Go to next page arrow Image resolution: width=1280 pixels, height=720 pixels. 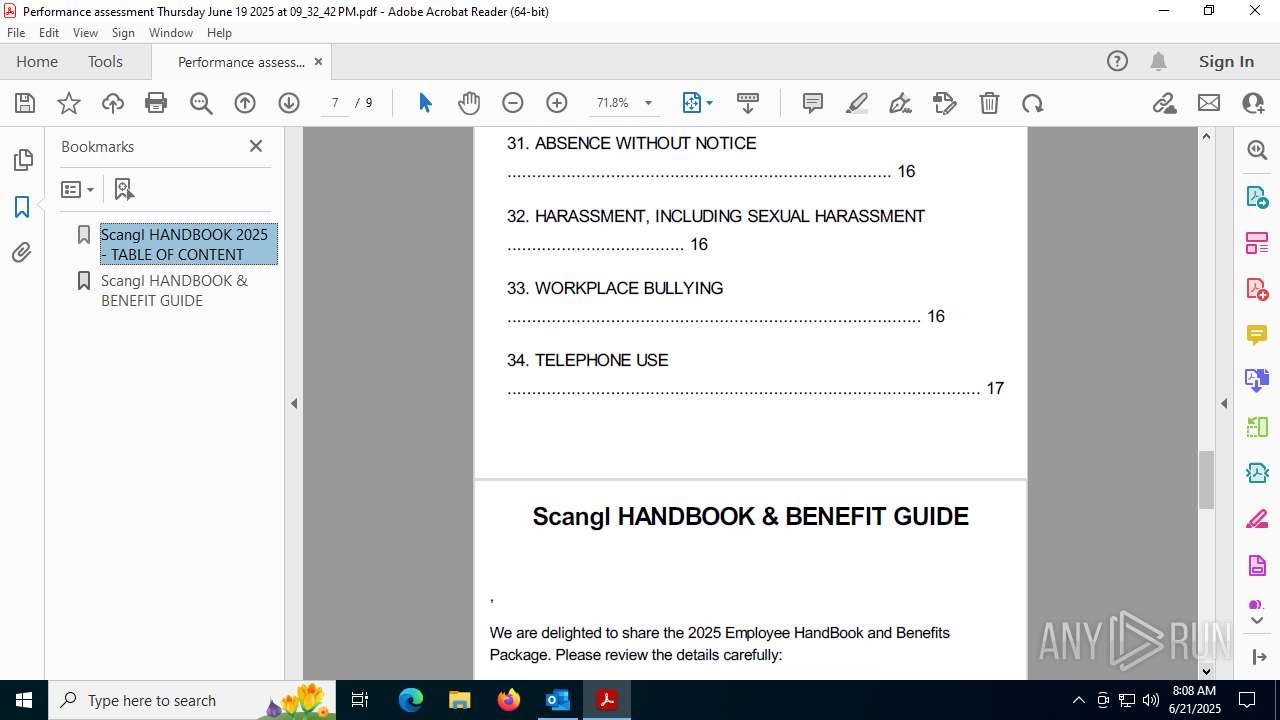(x=289, y=103)
